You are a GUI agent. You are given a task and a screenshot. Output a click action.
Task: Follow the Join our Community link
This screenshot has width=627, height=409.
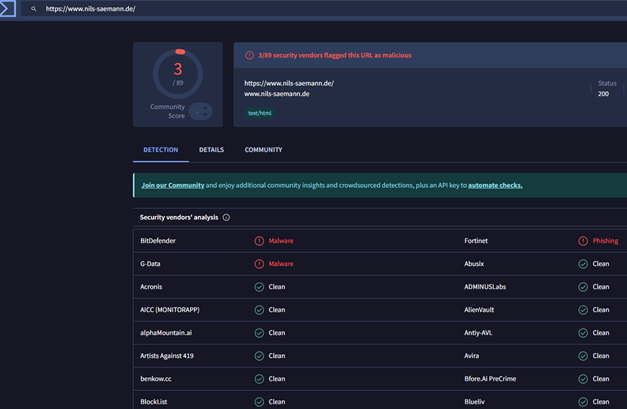tap(173, 185)
